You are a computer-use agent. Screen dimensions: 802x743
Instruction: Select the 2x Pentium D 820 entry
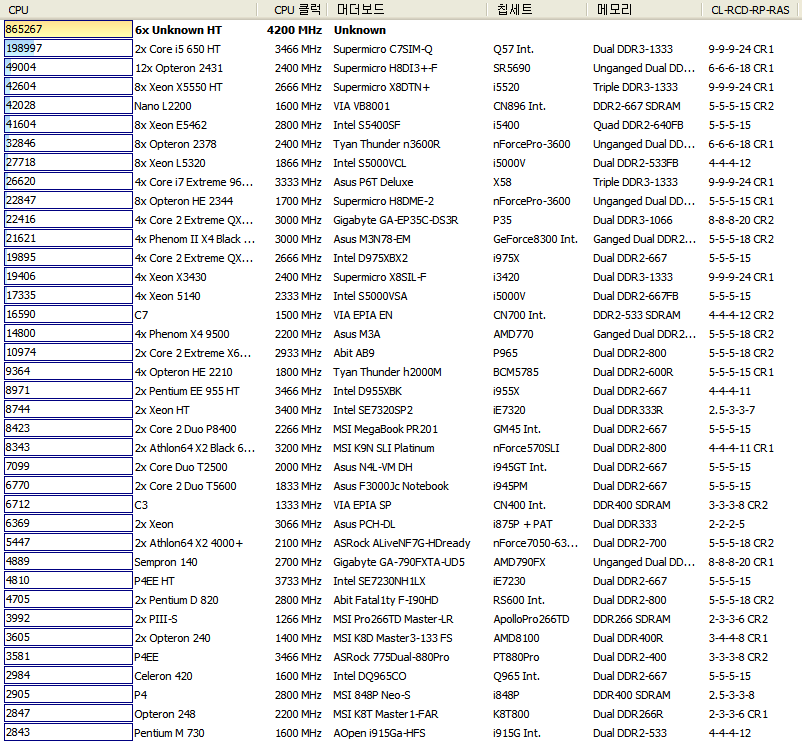click(176, 600)
